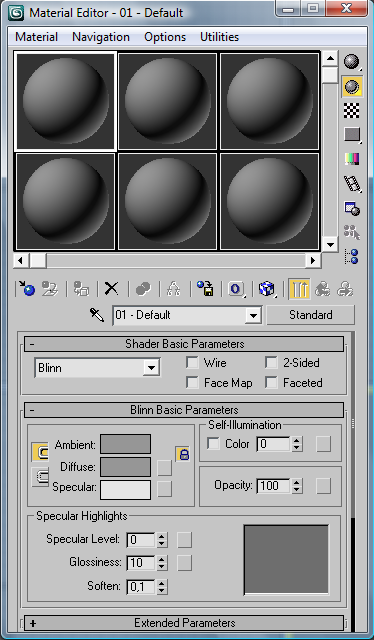Image resolution: width=374 pixels, height=640 pixels.
Task: Click the Sample Type sphere icon
Action: 352,62
